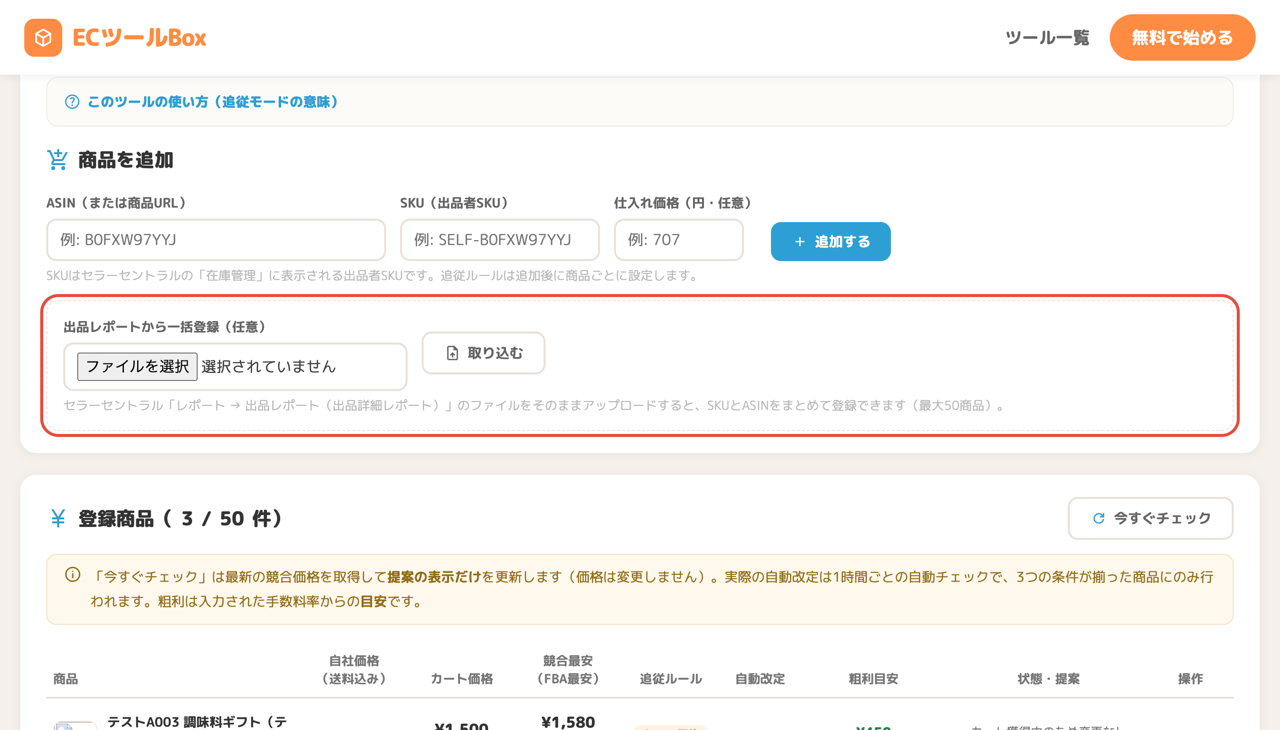Click the 今すぐチェック refresh button
The height and width of the screenshot is (730, 1280).
pyautogui.click(x=1150, y=518)
